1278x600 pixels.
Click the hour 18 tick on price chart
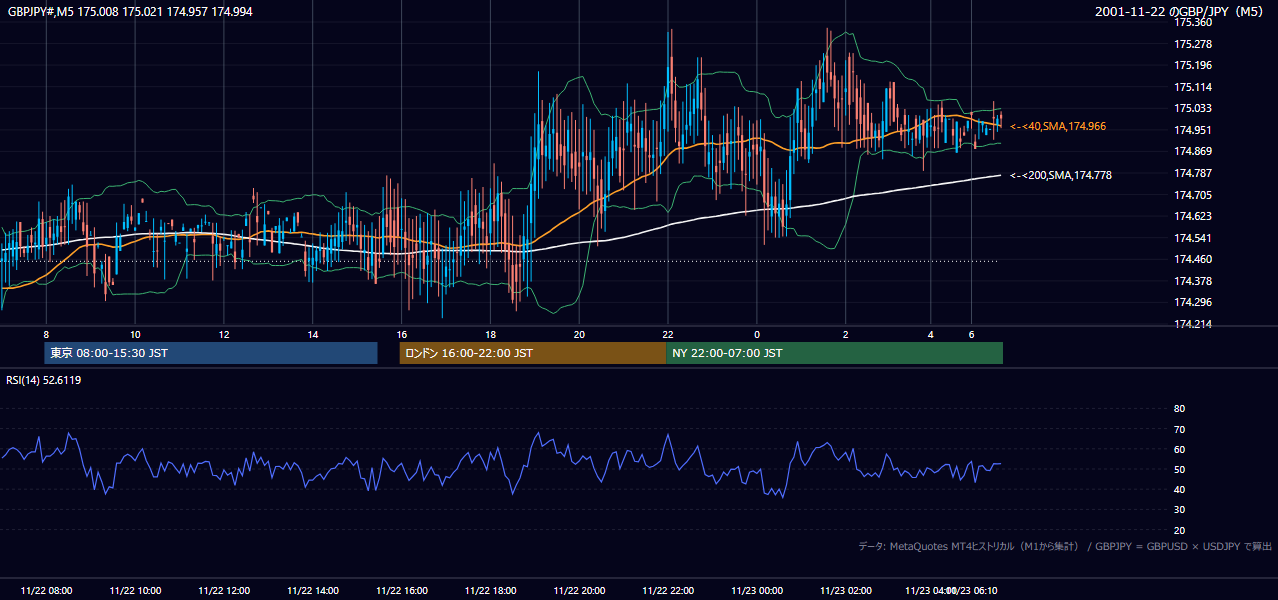pyautogui.click(x=490, y=334)
